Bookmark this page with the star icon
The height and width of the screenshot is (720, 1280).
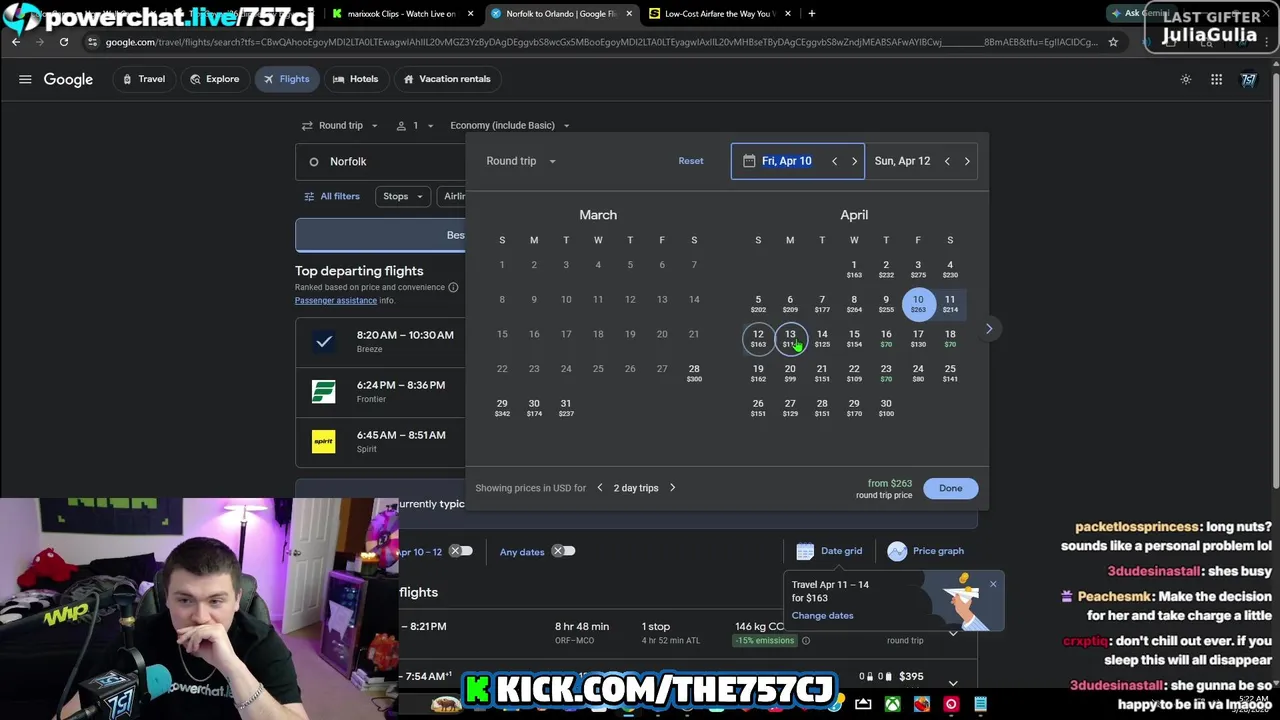tap(1114, 42)
